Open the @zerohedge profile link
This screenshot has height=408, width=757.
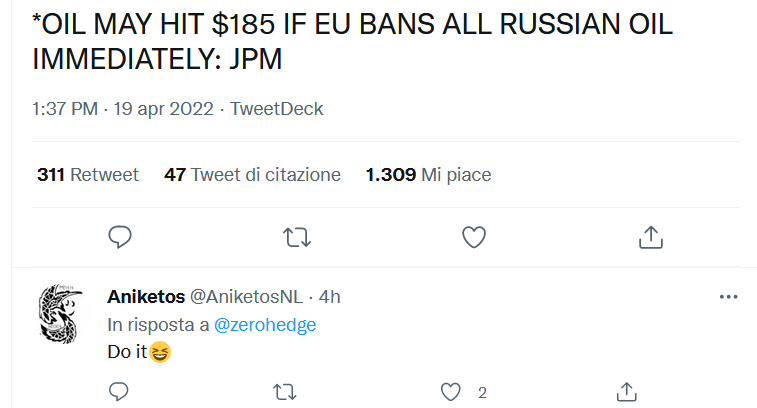(265, 325)
